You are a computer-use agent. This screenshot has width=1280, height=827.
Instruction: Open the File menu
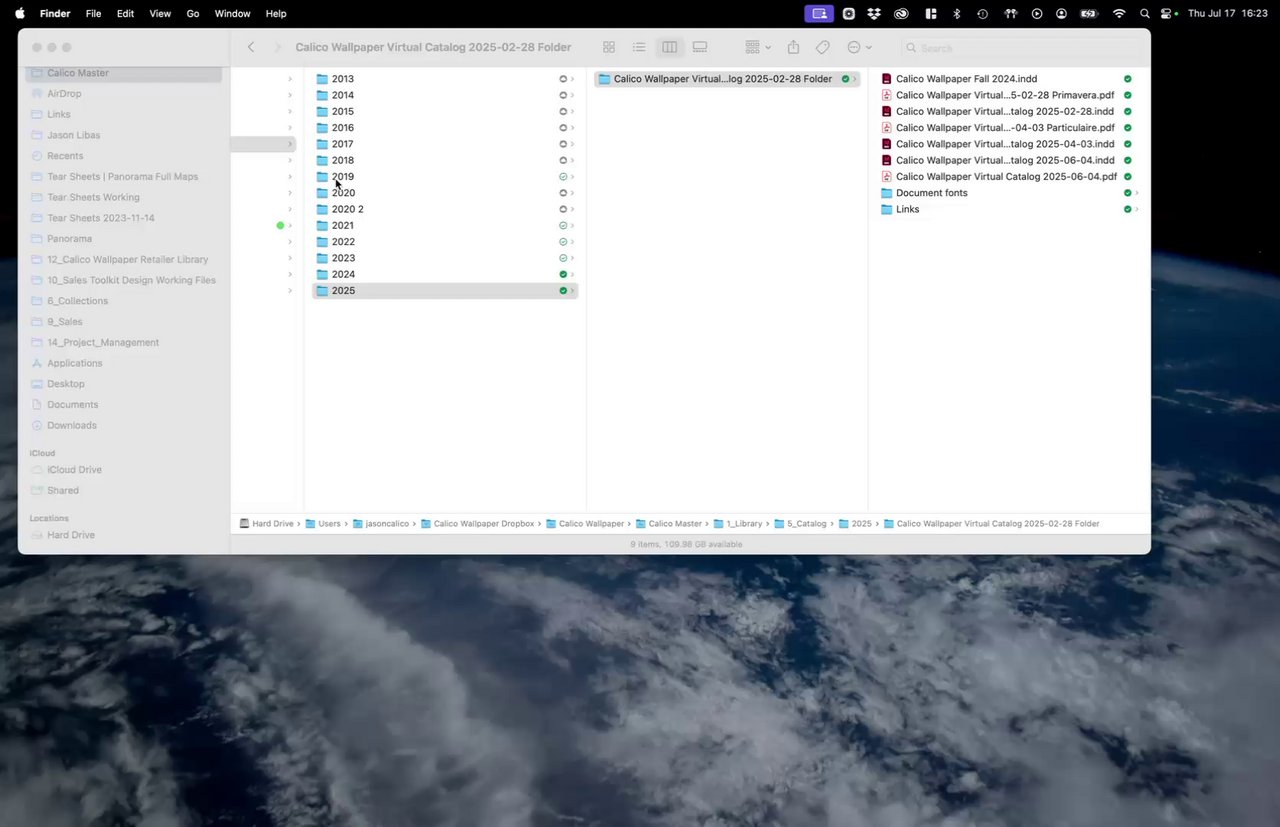(x=93, y=13)
